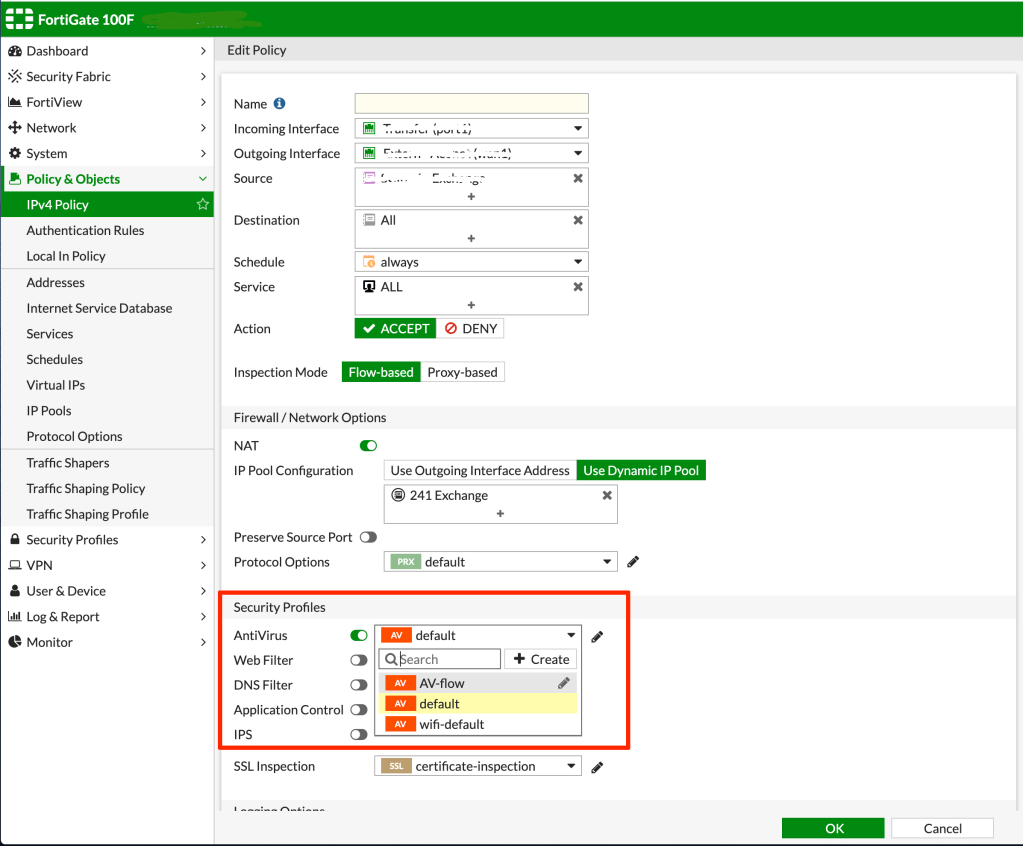Viewport: 1023px width, 846px height.
Task: Remove the 241 Exchange IP pool entry
Action: tap(606, 495)
